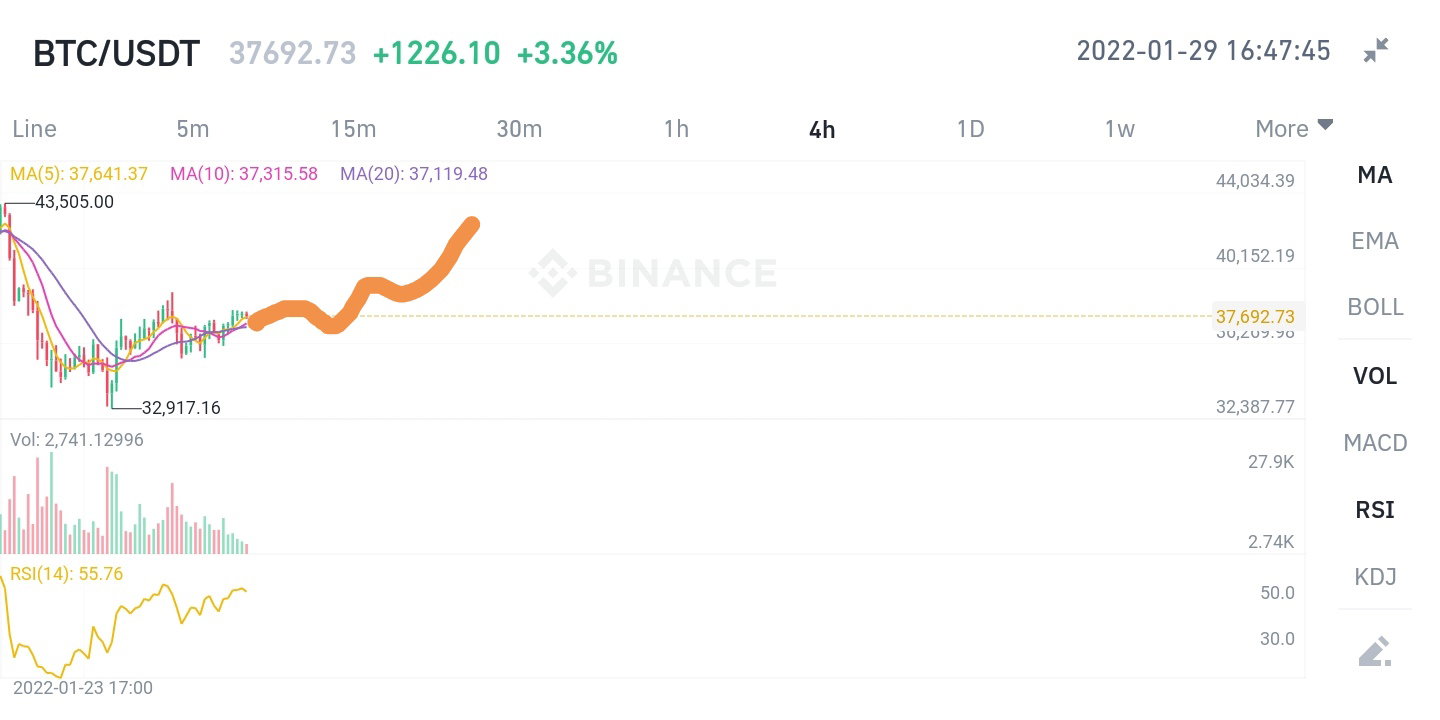
Task: Open the drawing tools pencil icon
Action: [1375, 651]
